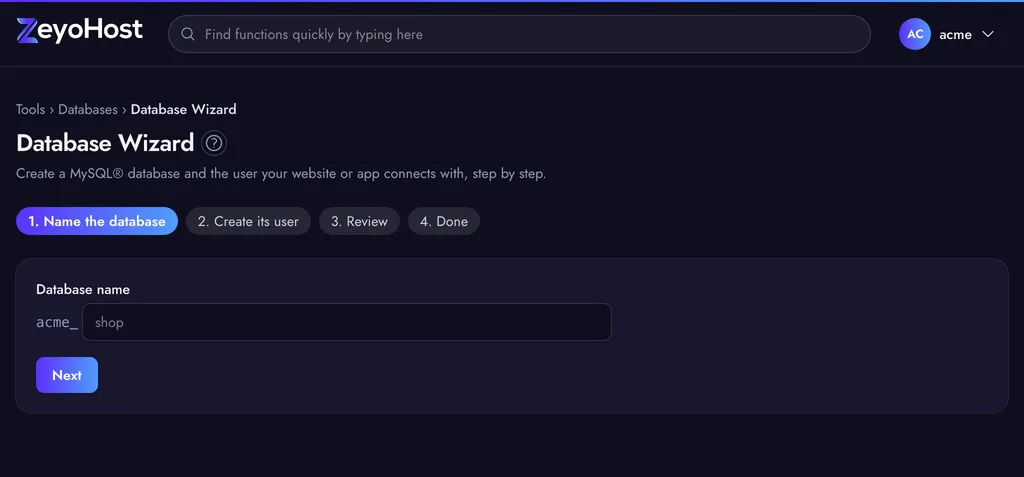Focus the Find functions search field

[x=519, y=34]
